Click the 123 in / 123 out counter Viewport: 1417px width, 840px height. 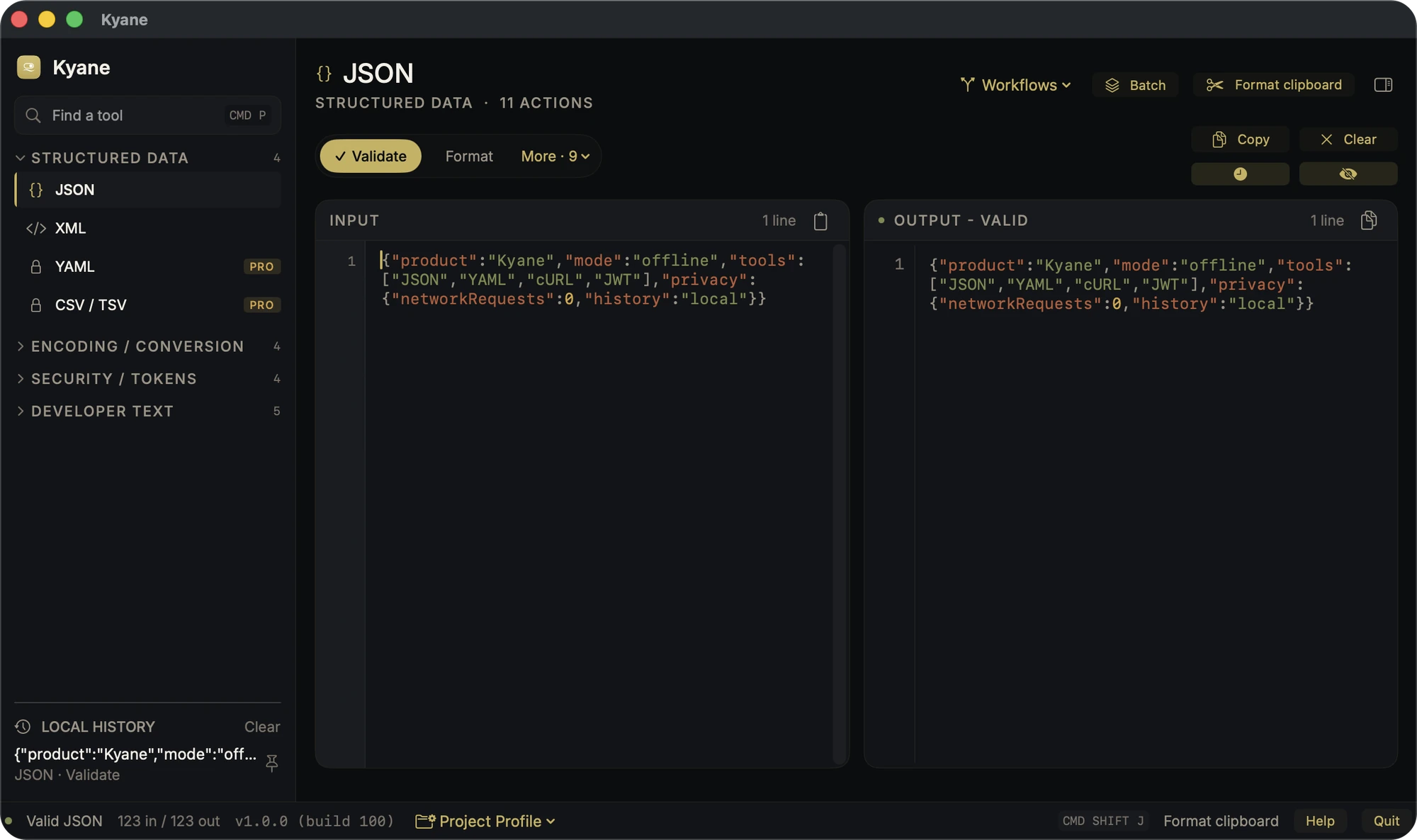(x=169, y=821)
